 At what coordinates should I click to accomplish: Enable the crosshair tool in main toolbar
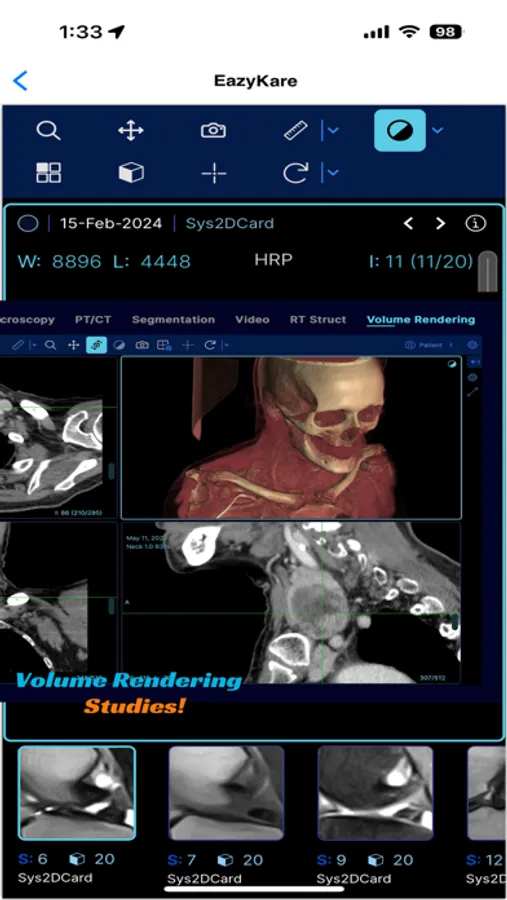[x=214, y=173]
